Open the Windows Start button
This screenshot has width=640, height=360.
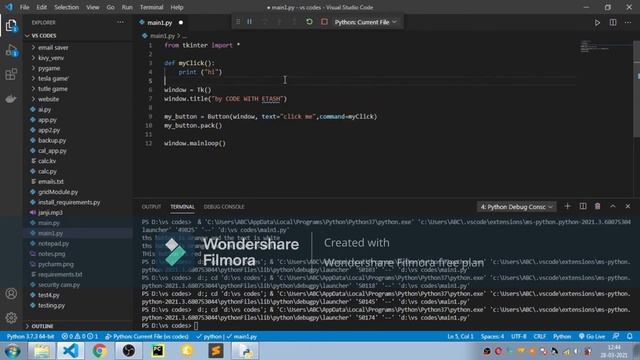point(13,351)
